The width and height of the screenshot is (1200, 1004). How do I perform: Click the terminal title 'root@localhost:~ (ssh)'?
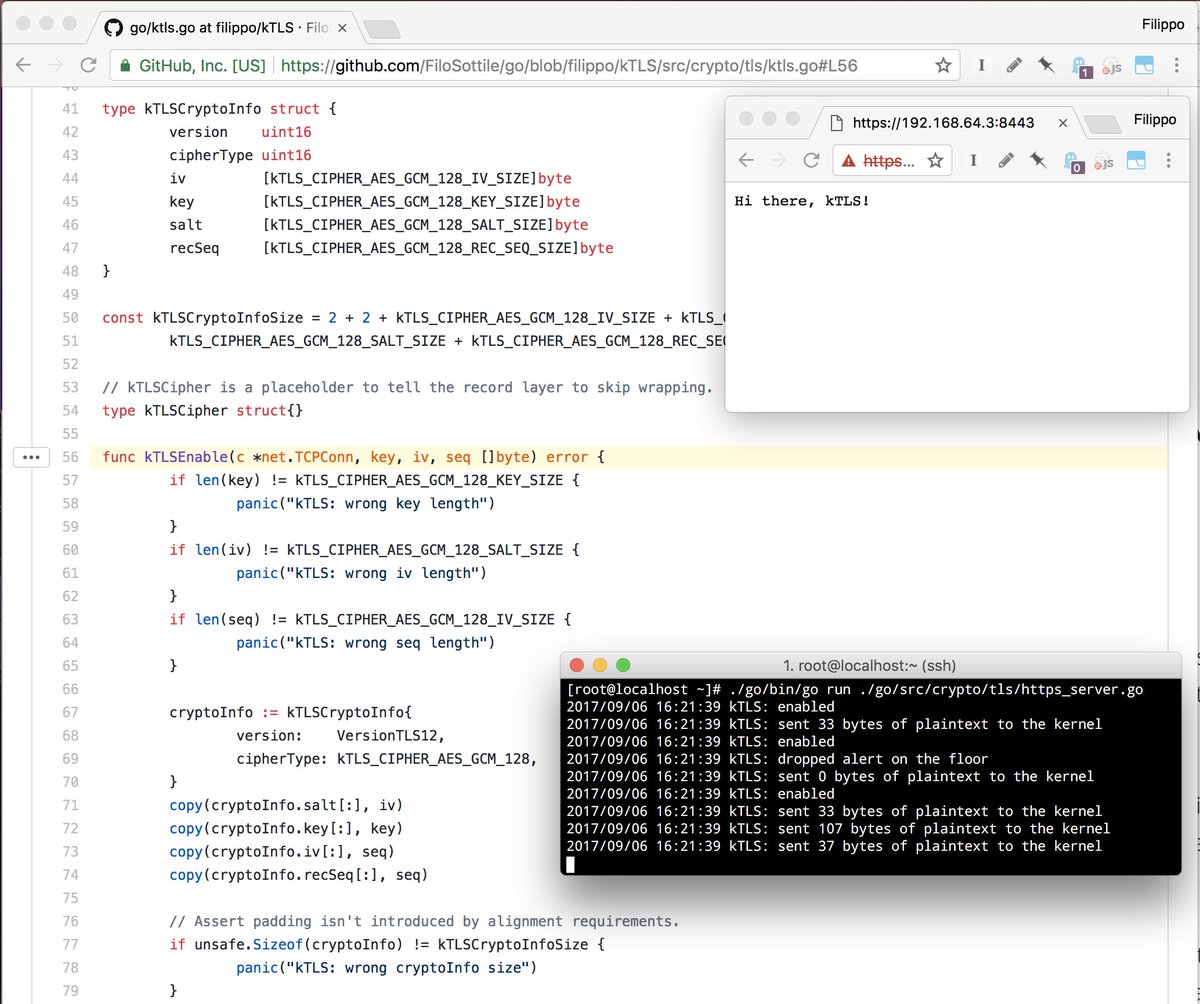pyautogui.click(x=870, y=666)
